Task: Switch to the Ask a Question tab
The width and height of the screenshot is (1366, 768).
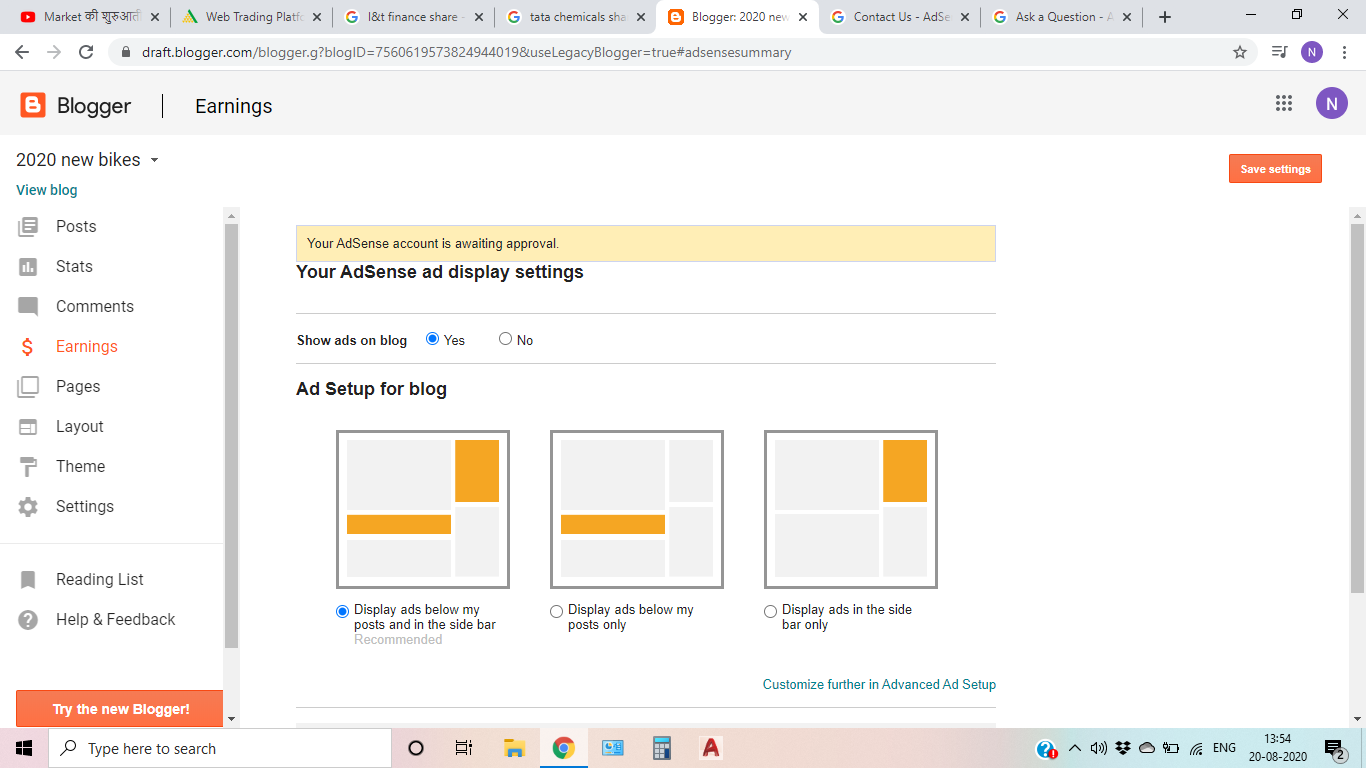Action: [x=1061, y=17]
